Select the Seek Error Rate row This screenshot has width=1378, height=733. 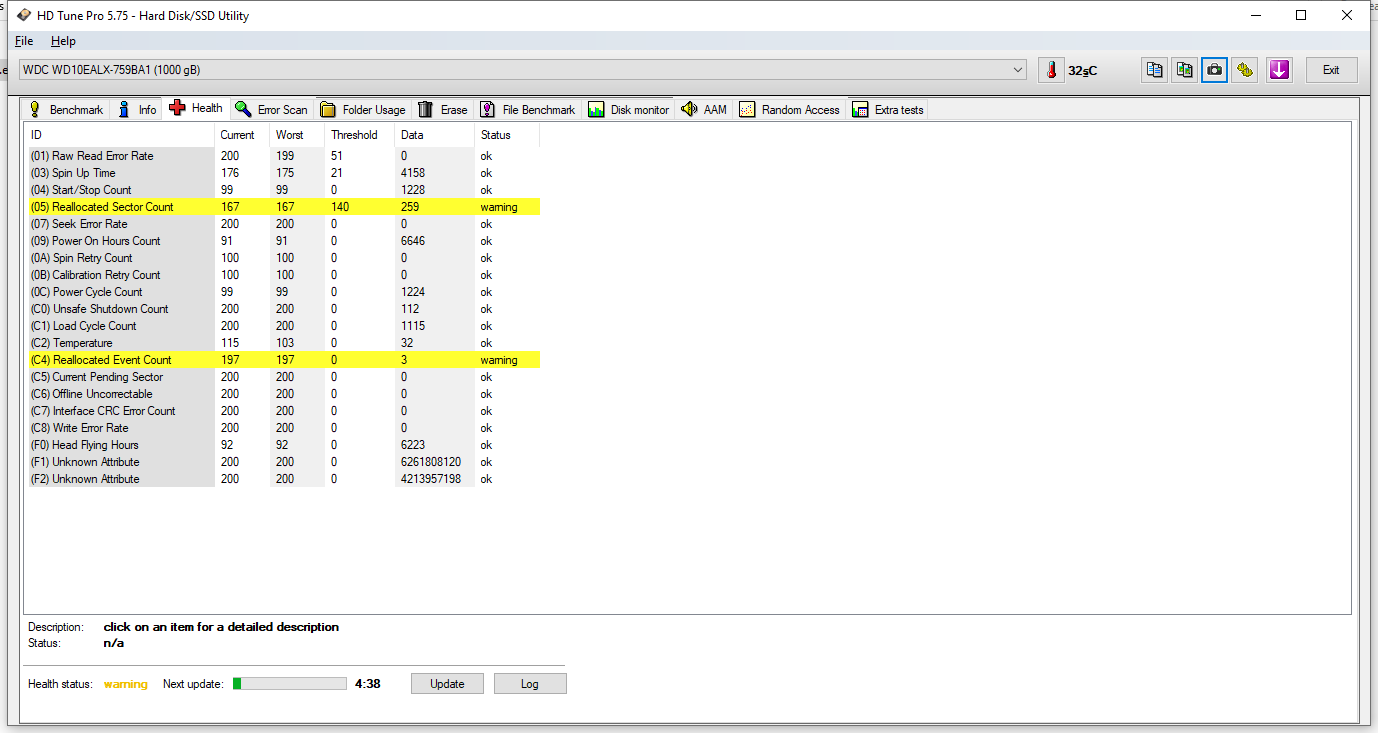(283, 224)
